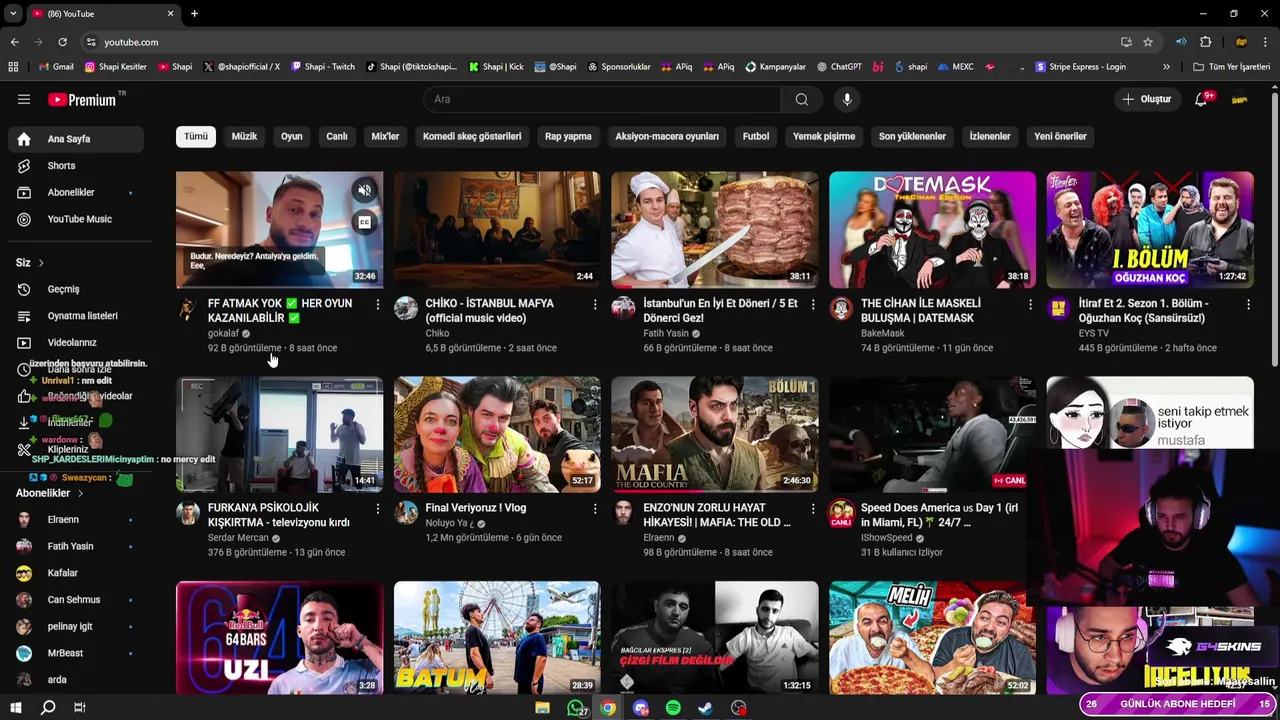Viewport: 1280px width, 720px height.
Task: Open the Speed Does America livestream title
Action: [939, 515]
